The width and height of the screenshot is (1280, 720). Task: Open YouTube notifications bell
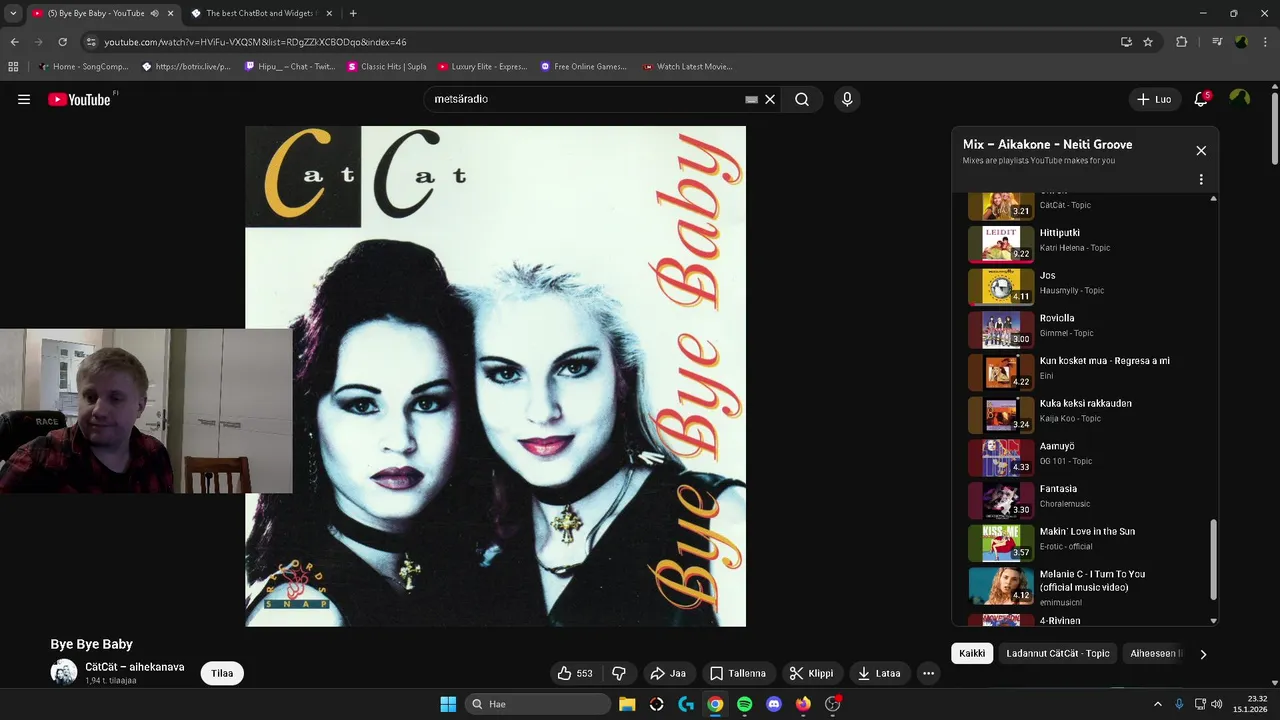[1201, 99]
